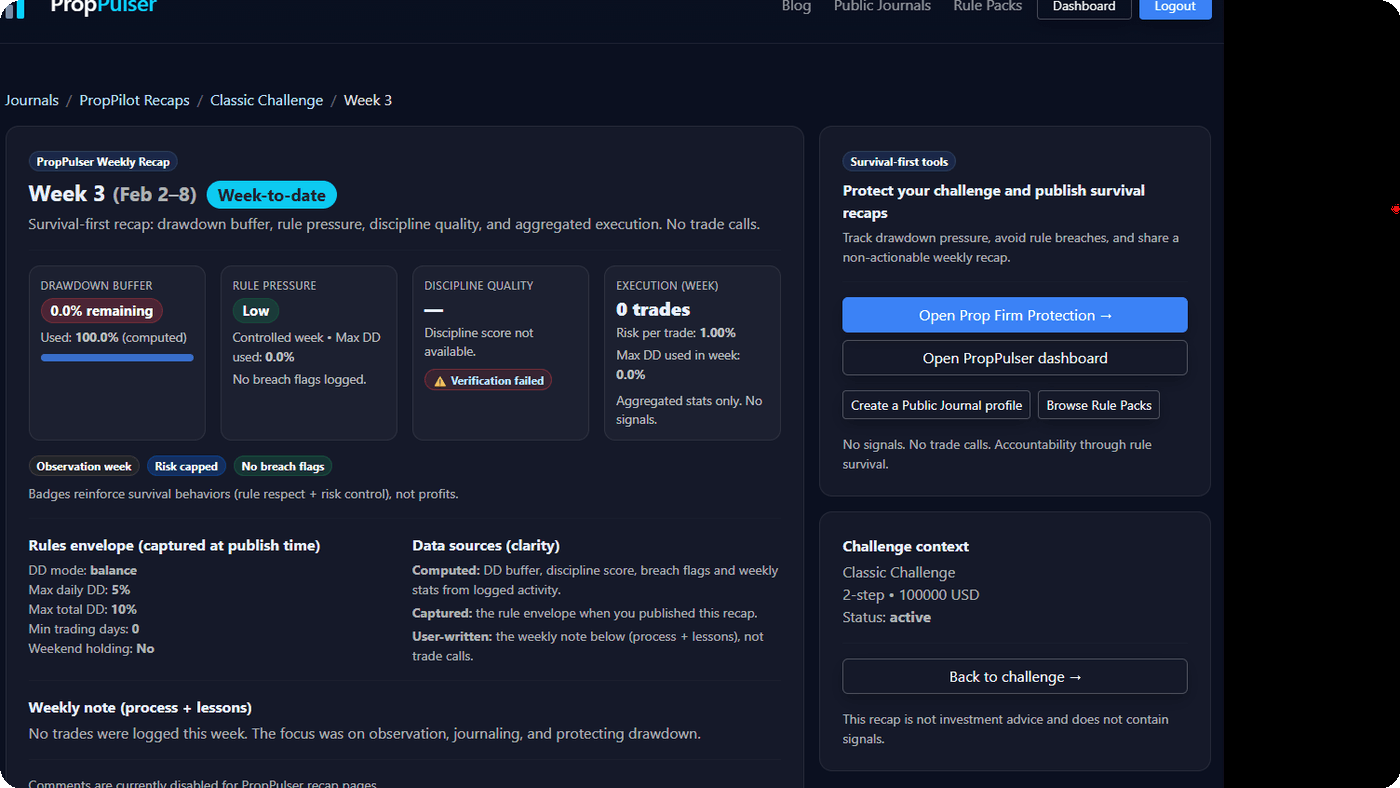Click the Weekly note heading
Image resolution: width=1400 pixels, height=788 pixels.
pos(140,708)
